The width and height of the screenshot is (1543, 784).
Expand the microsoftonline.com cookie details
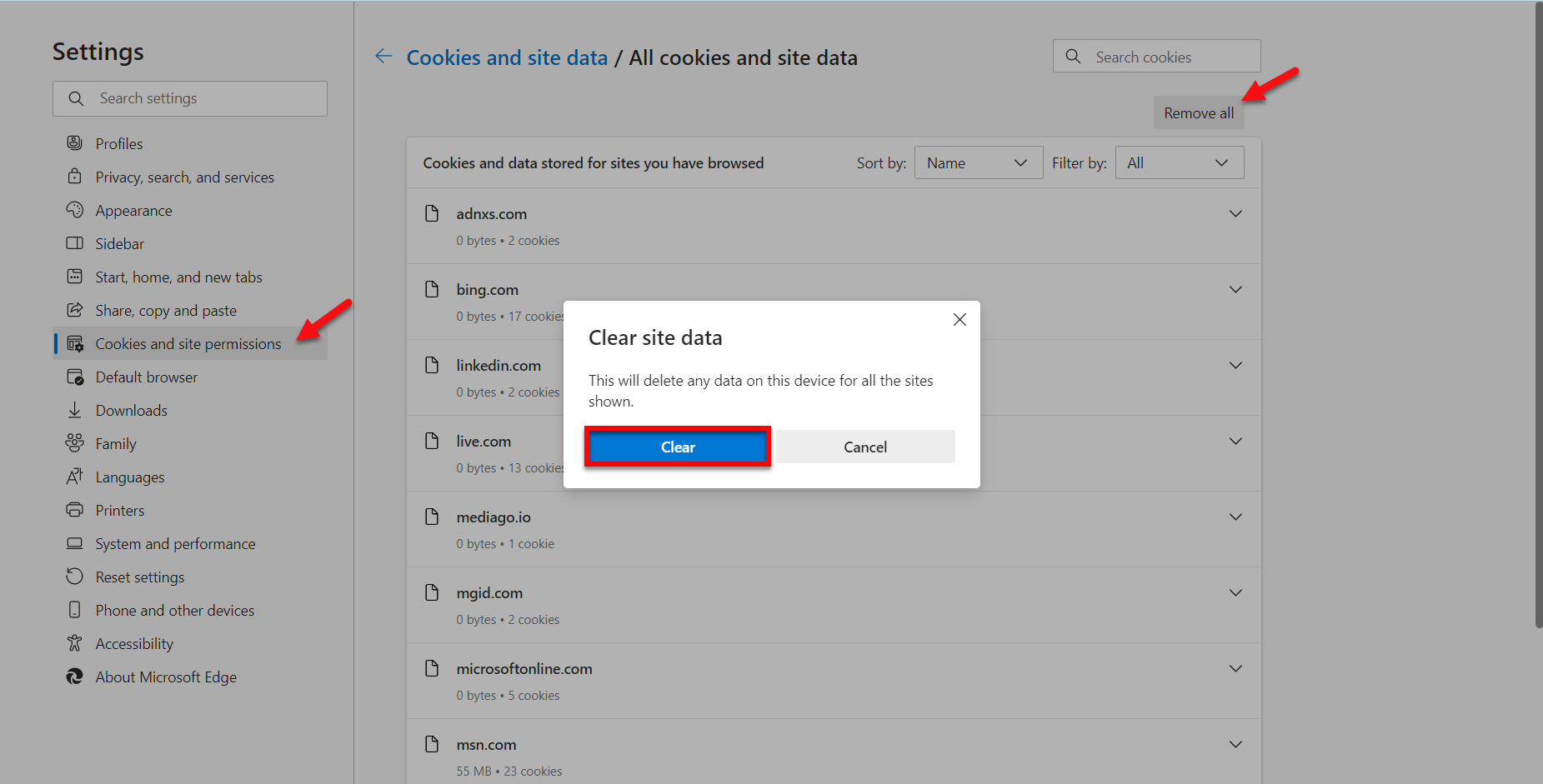(x=1235, y=669)
